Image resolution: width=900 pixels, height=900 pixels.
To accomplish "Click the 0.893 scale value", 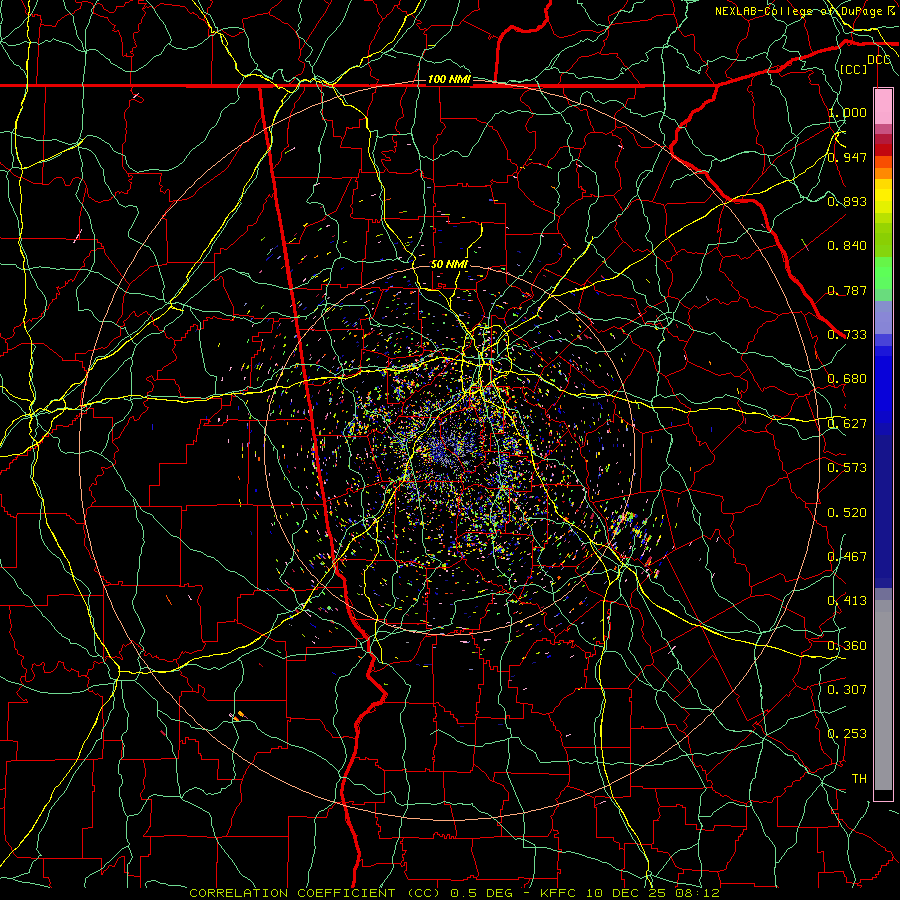I will click(x=847, y=201).
